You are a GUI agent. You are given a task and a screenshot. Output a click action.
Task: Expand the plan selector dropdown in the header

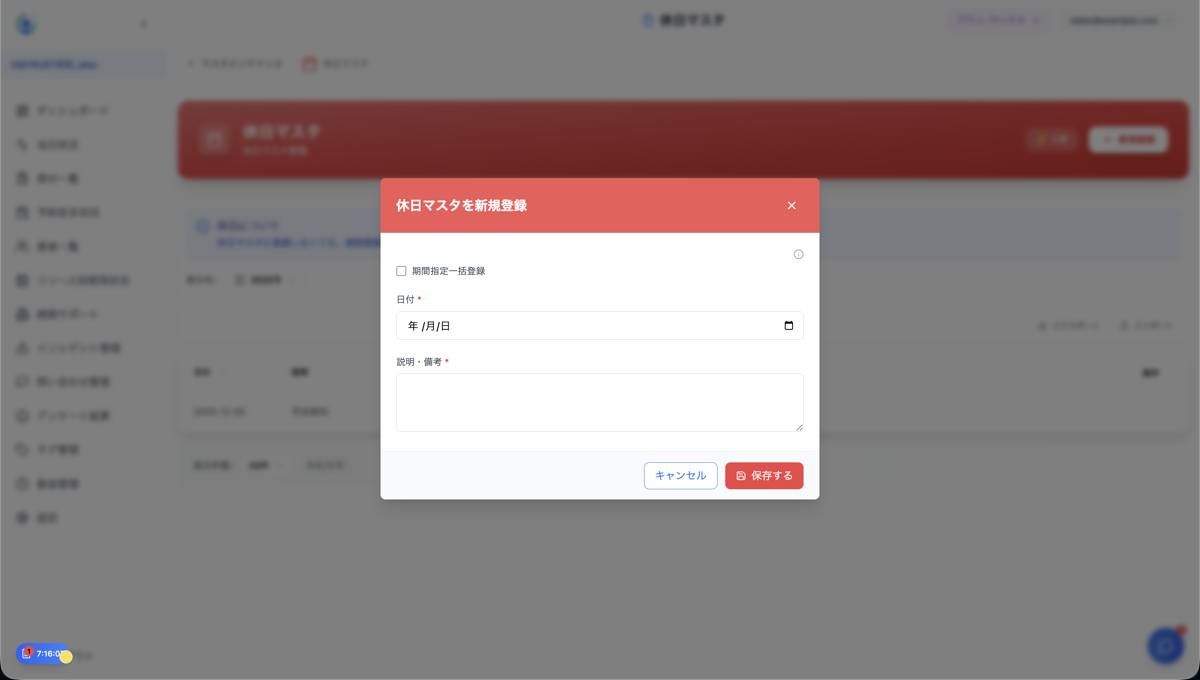coord(997,20)
